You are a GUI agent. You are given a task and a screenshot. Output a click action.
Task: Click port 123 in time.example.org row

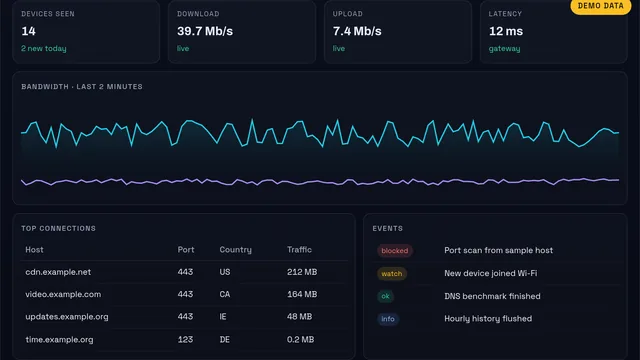[x=185, y=340]
